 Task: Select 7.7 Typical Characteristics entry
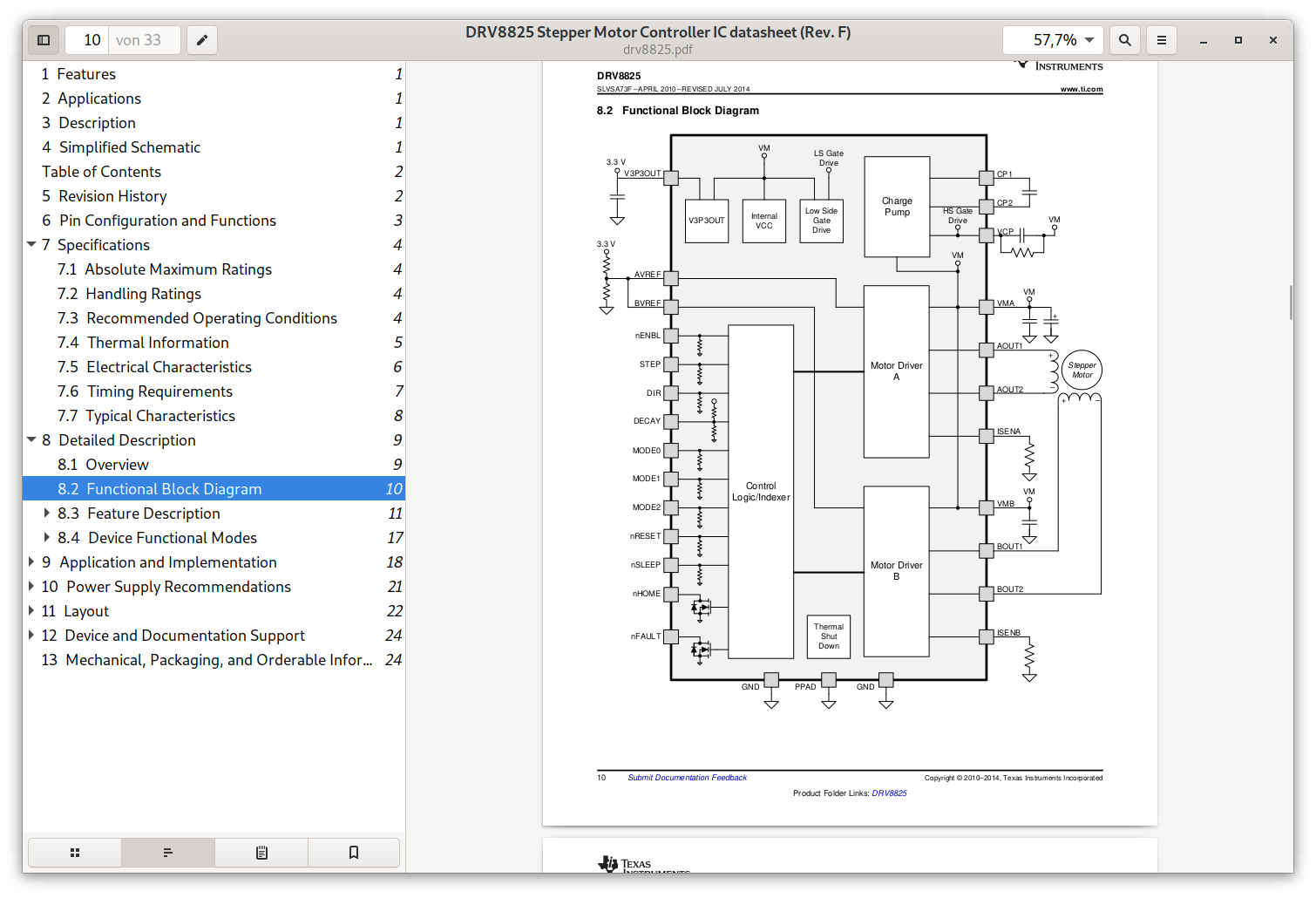pyautogui.click(x=214, y=416)
